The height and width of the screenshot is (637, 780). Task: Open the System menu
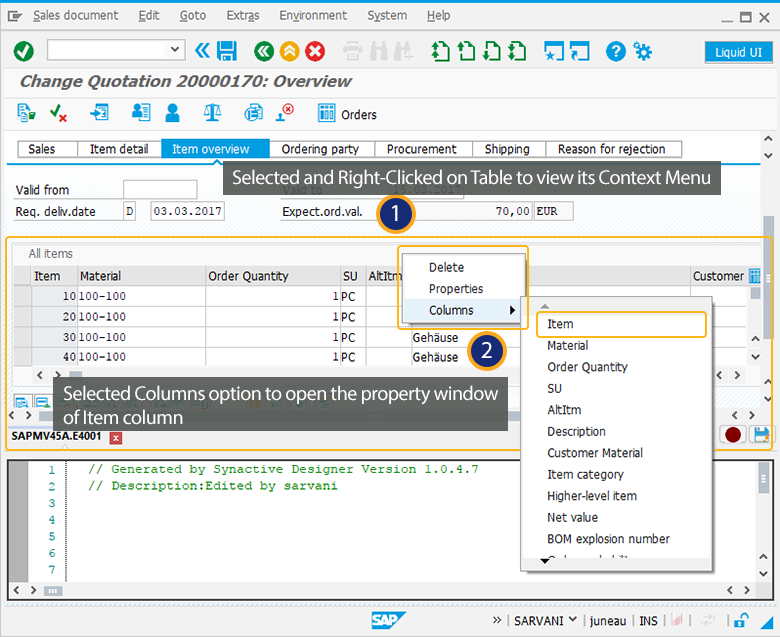tap(387, 15)
